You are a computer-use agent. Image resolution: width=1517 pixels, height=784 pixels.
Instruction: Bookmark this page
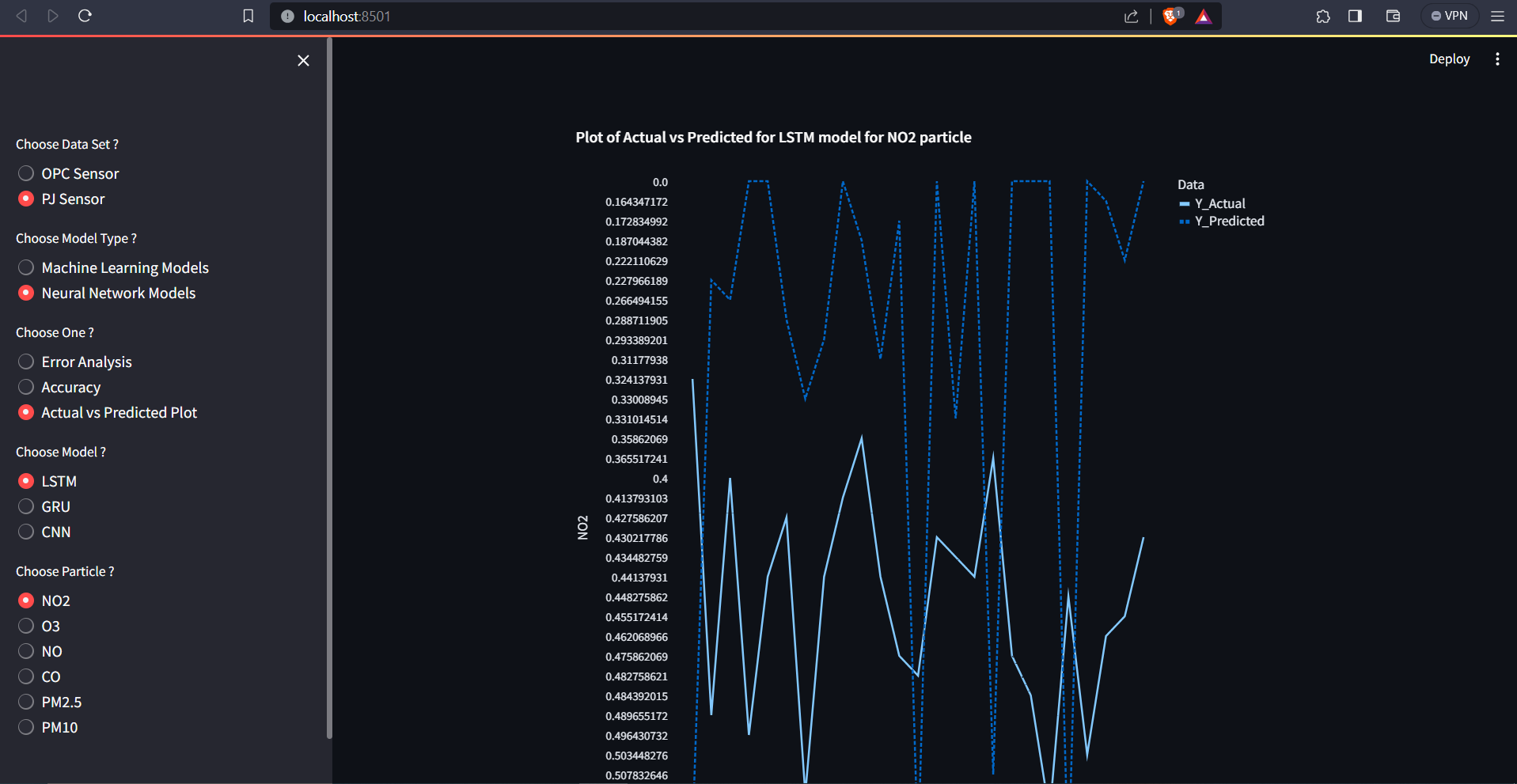248,16
